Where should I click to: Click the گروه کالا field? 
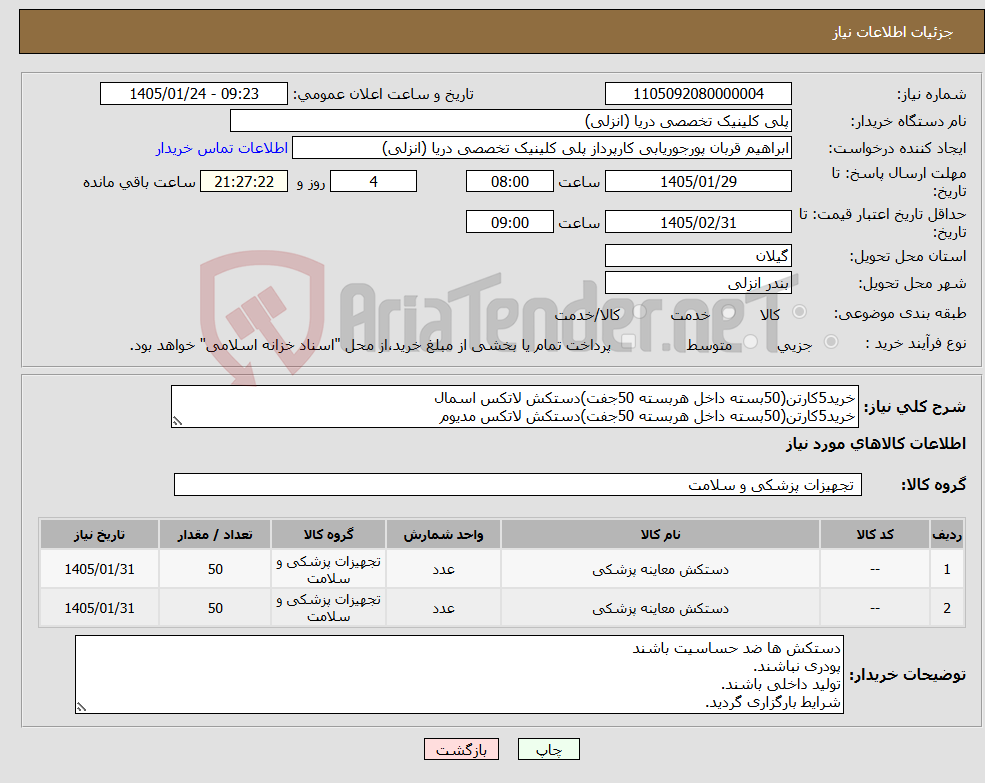[x=518, y=485]
